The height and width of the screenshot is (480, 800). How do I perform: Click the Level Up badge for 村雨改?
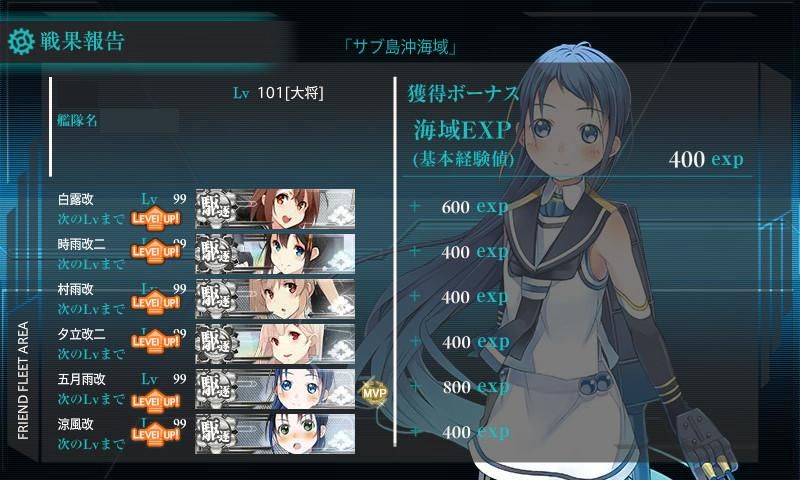pos(156,302)
